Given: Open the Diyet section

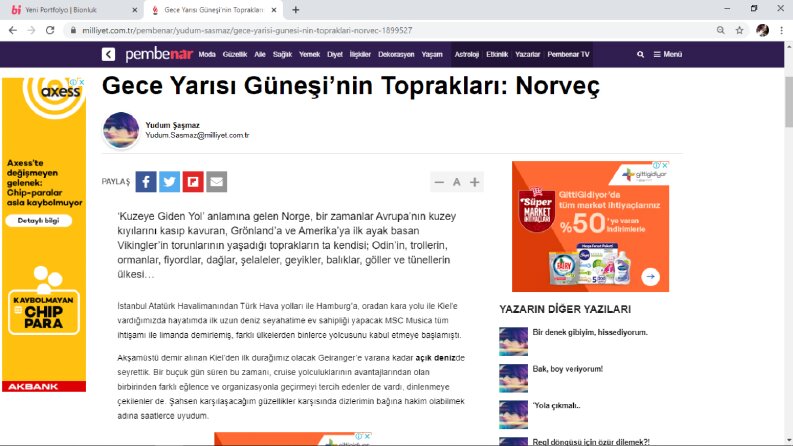Looking at the screenshot, I should pos(334,54).
